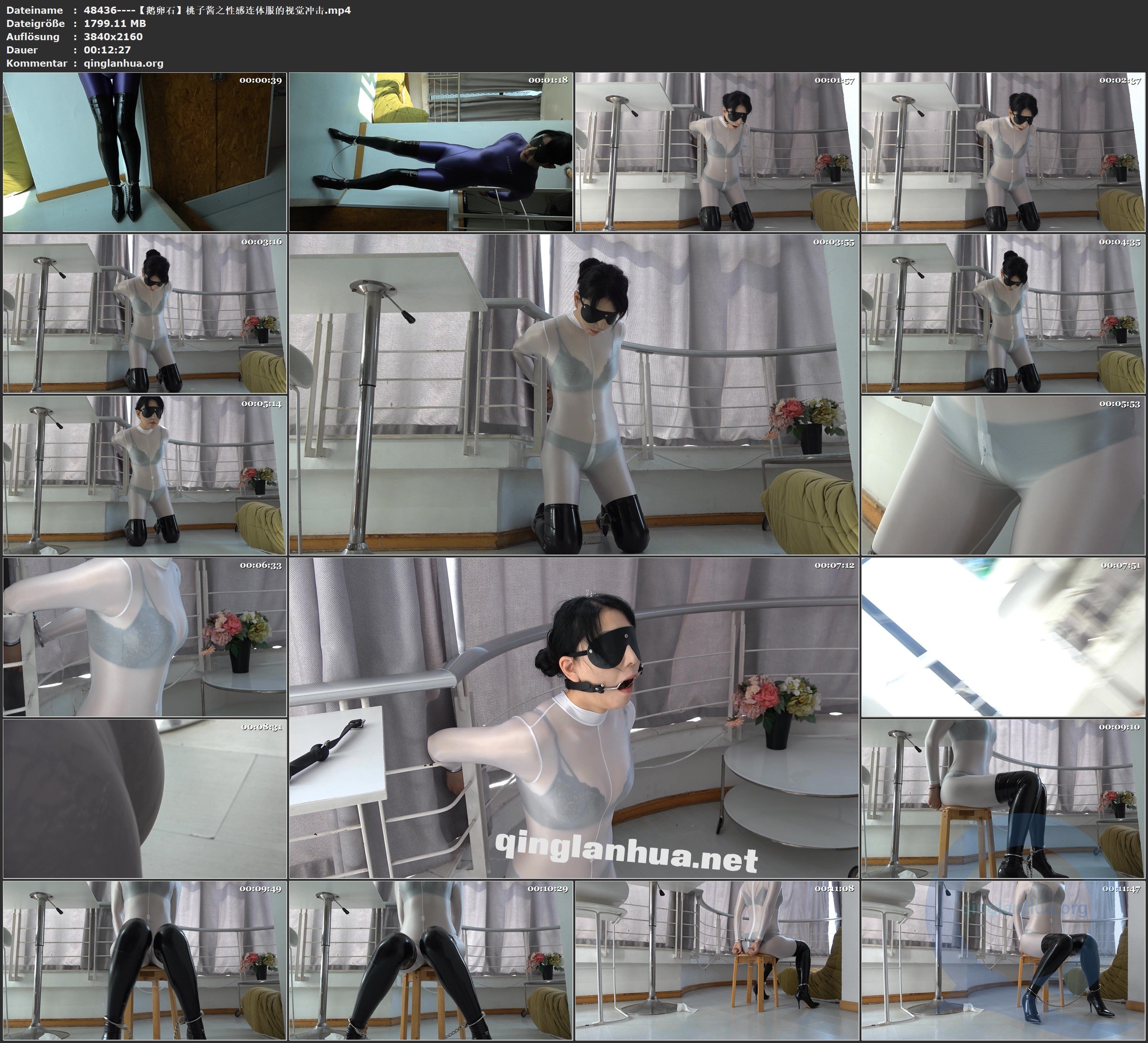Open the thumbnail at 00:11:08
Viewport: 1148px width, 1043px height.
point(716,960)
